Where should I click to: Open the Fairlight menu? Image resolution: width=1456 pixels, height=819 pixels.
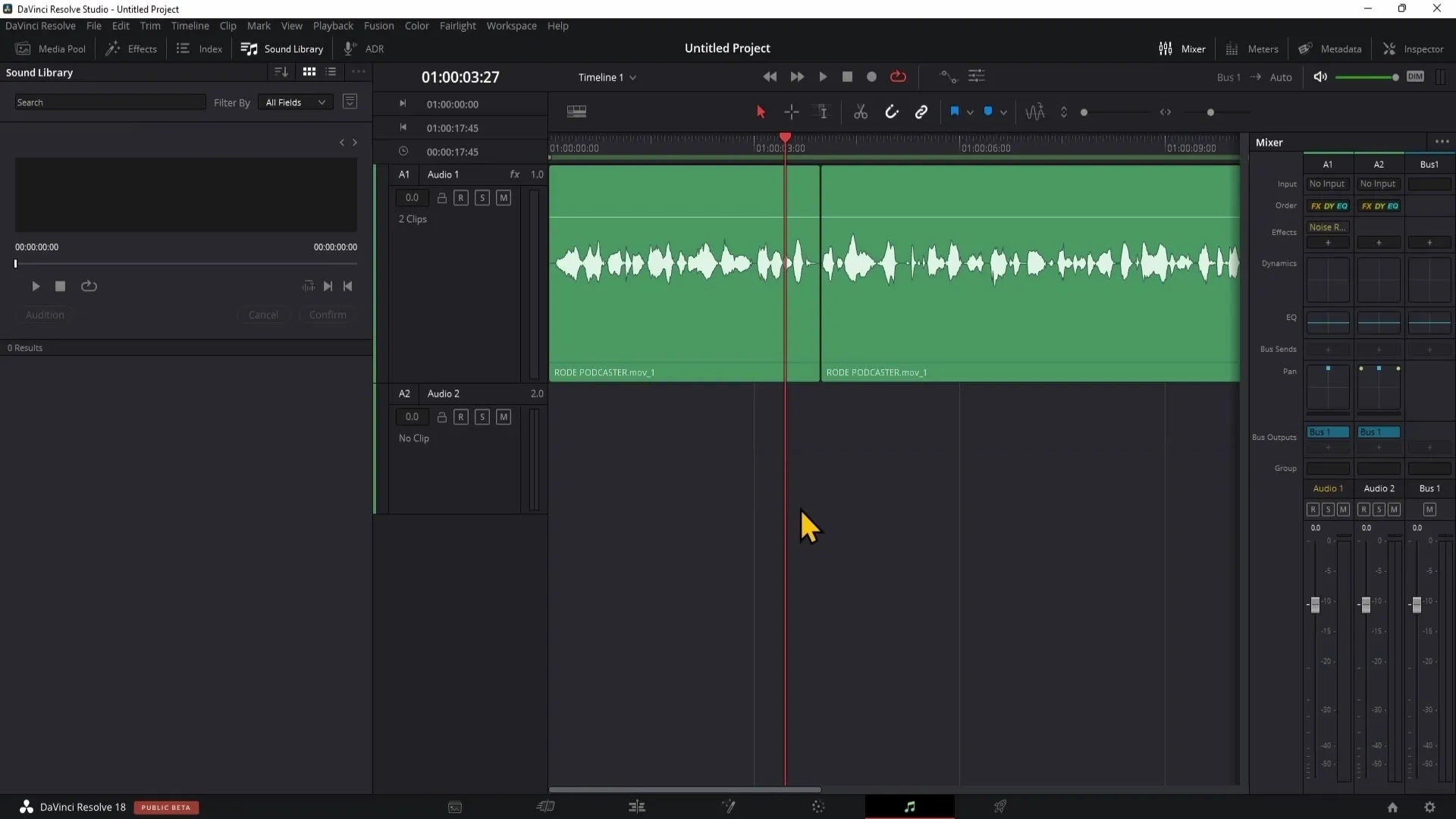(457, 25)
